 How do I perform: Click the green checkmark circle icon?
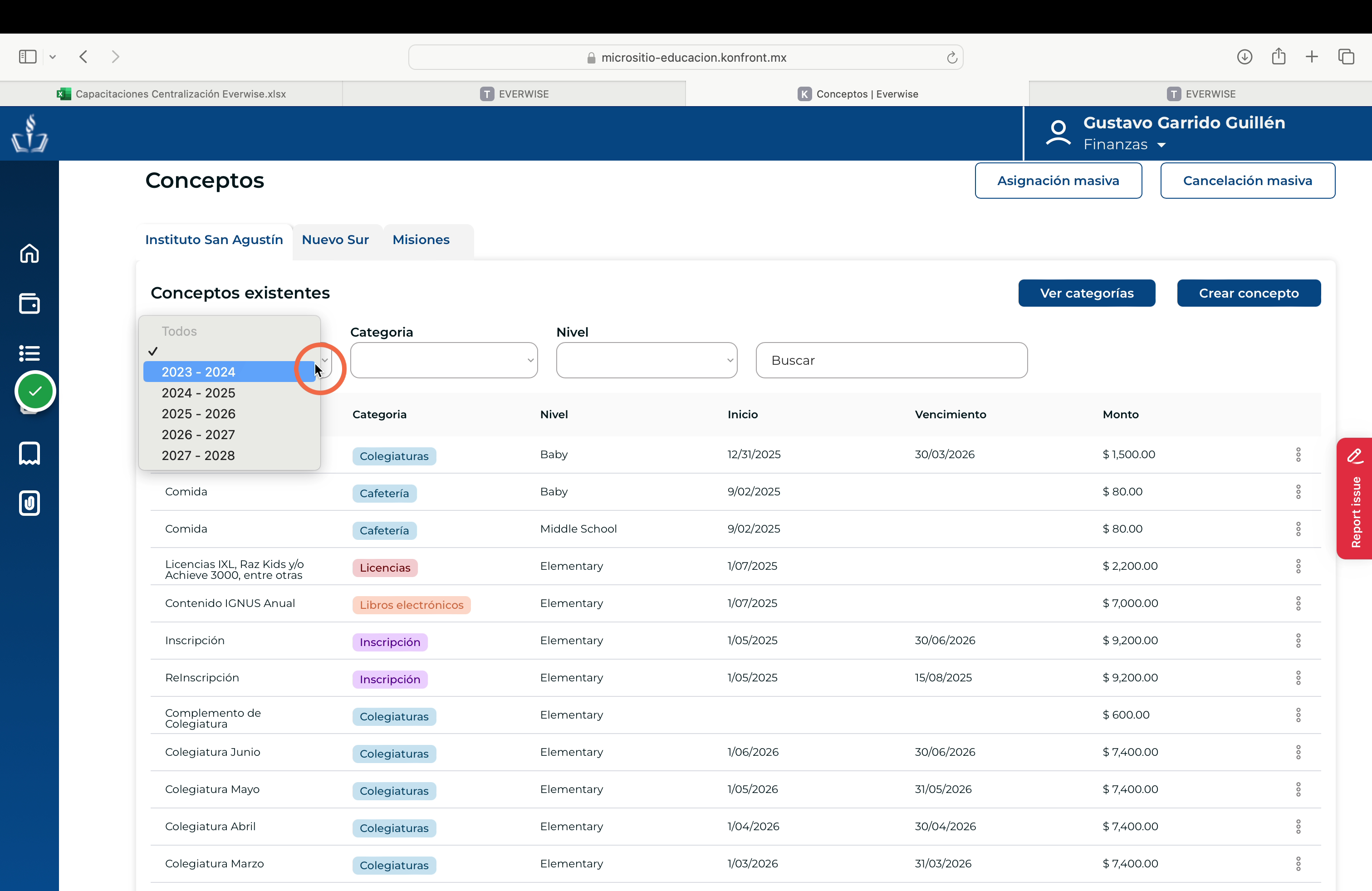click(x=35, y=392)
